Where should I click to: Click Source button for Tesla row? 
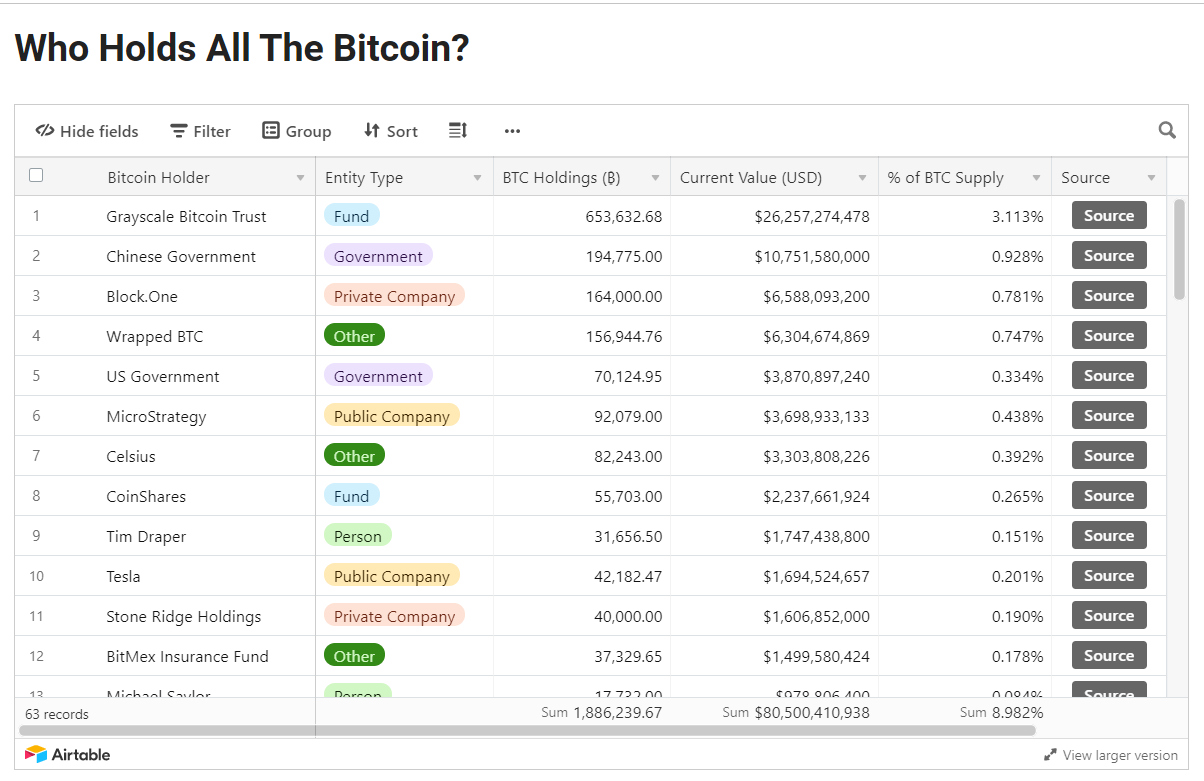tap(1109, 575)
